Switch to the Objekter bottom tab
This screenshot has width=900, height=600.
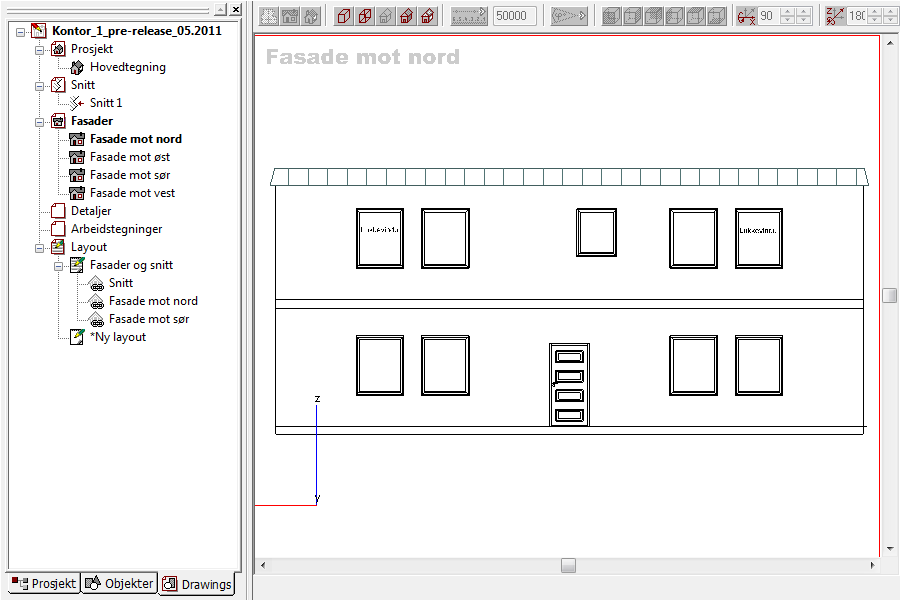coord(119,583)
